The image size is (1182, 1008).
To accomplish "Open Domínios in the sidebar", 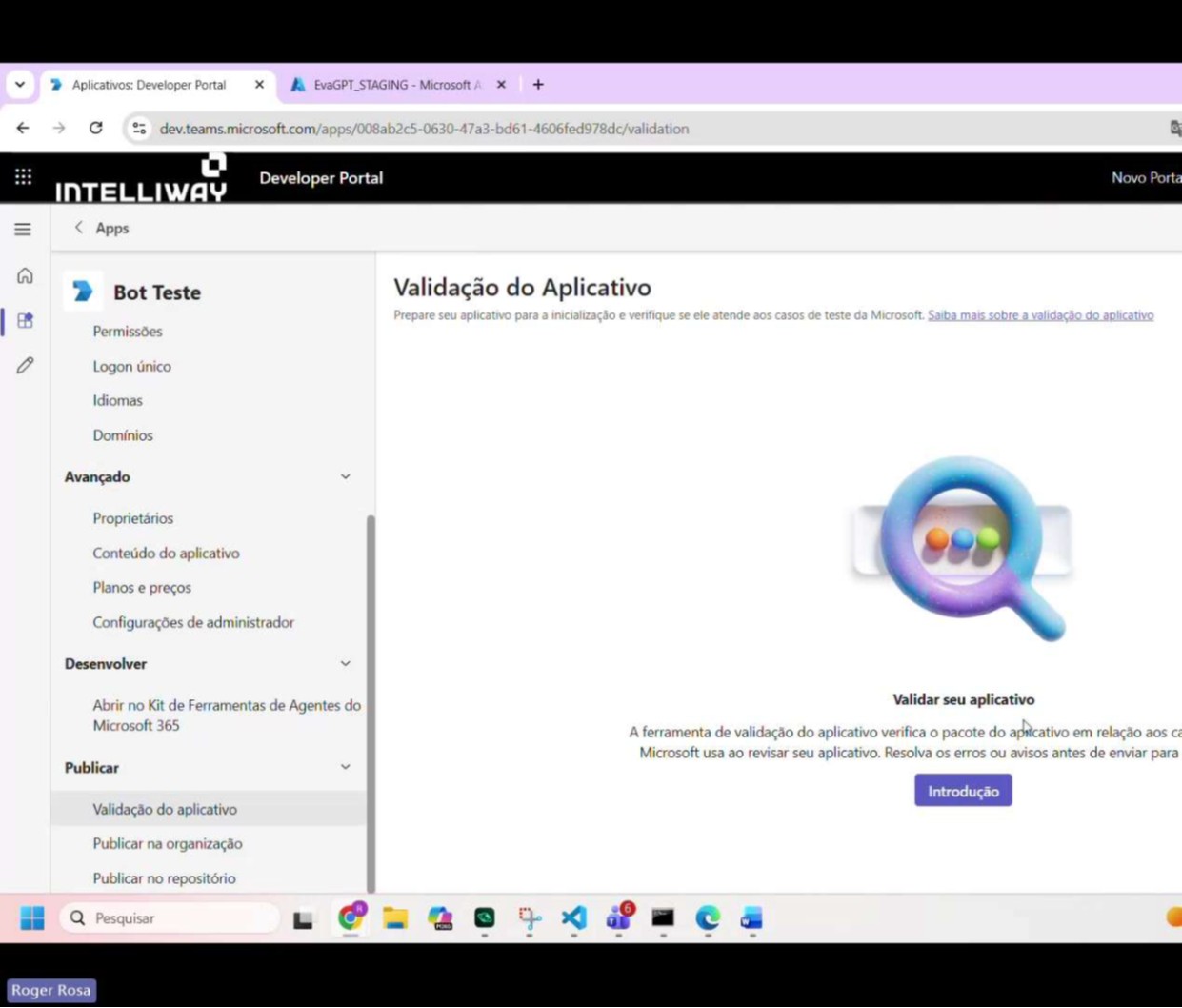I will (x=123, y=435).
